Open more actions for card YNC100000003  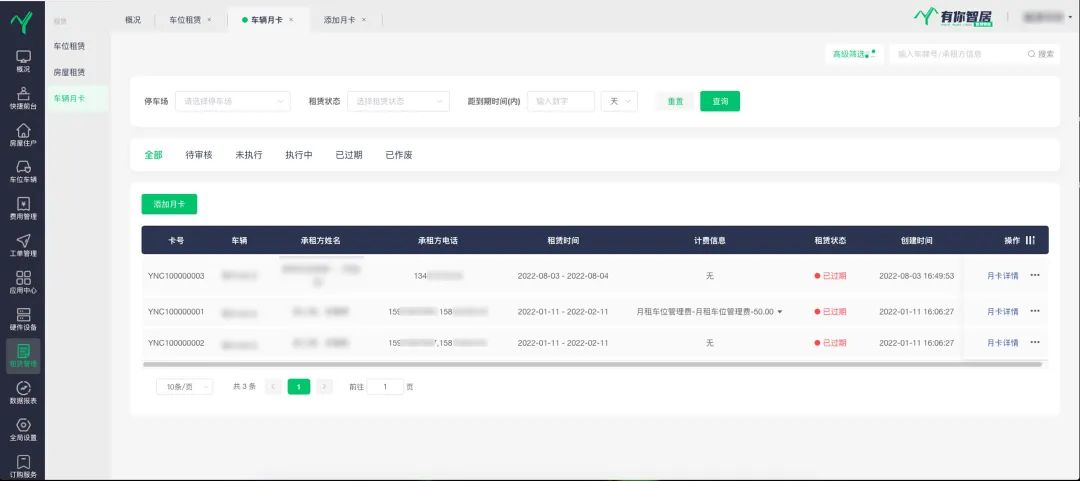coord(1035,275)
